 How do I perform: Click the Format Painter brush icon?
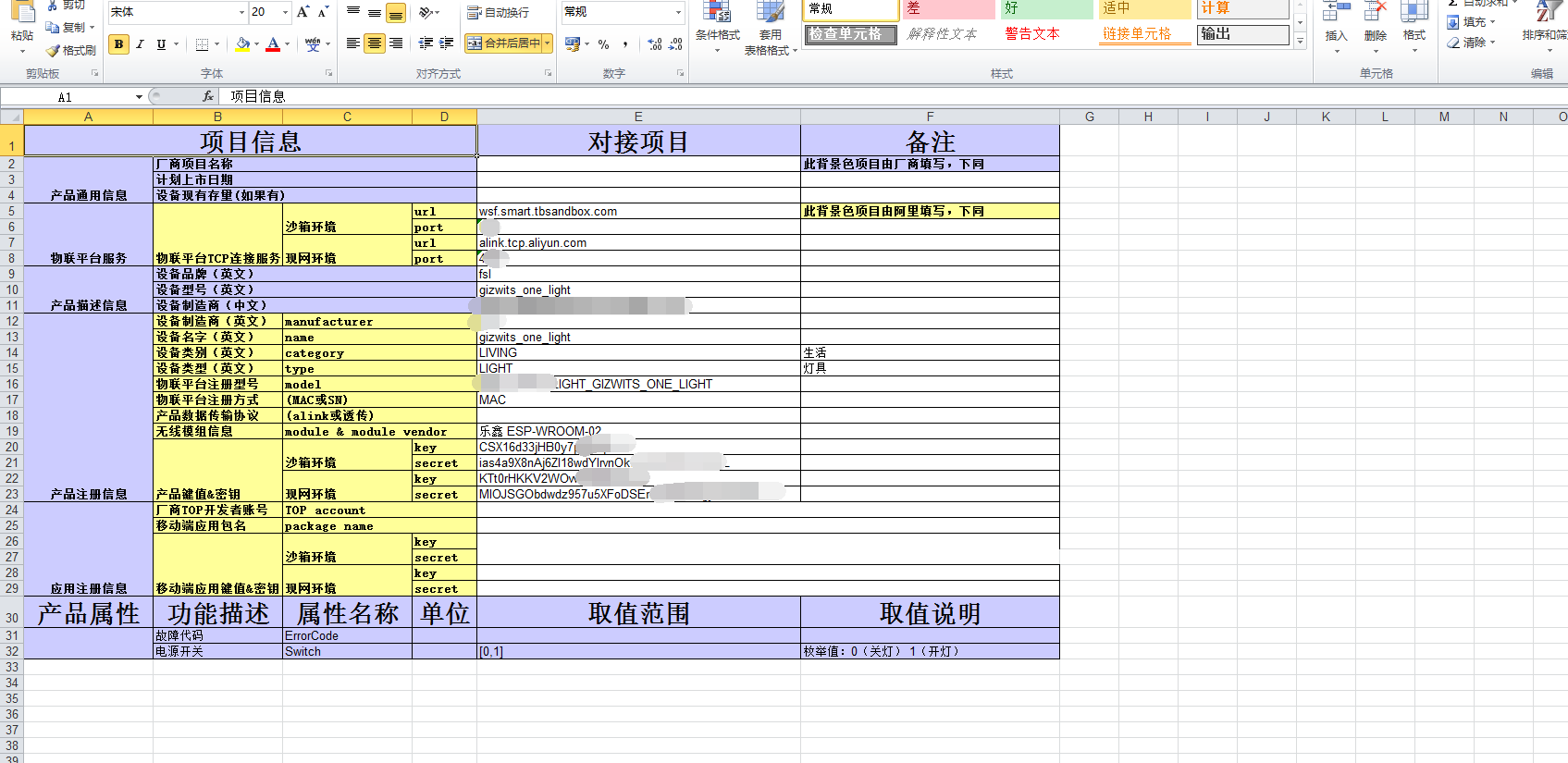click(x=53, y=51)
